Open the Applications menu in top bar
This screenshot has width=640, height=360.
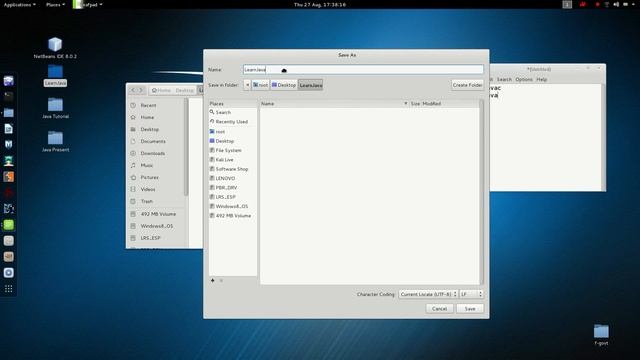[x=20, y=4]
